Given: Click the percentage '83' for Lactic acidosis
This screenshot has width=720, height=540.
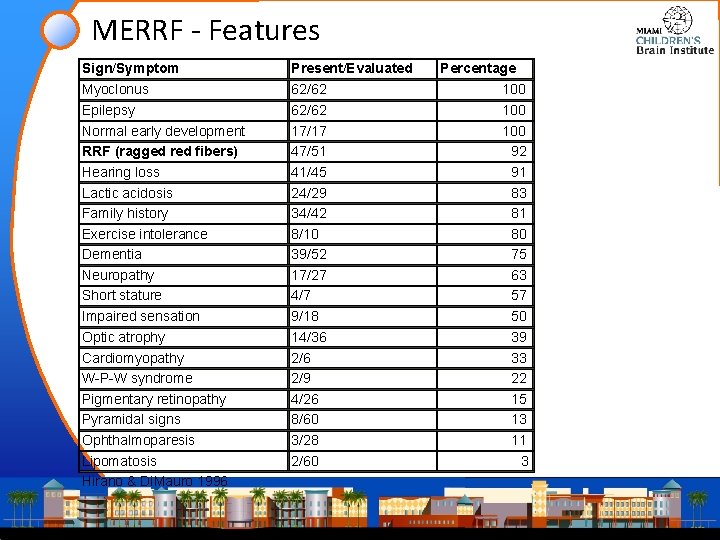Looking at the screenshot, I should (x=518, y=193).
